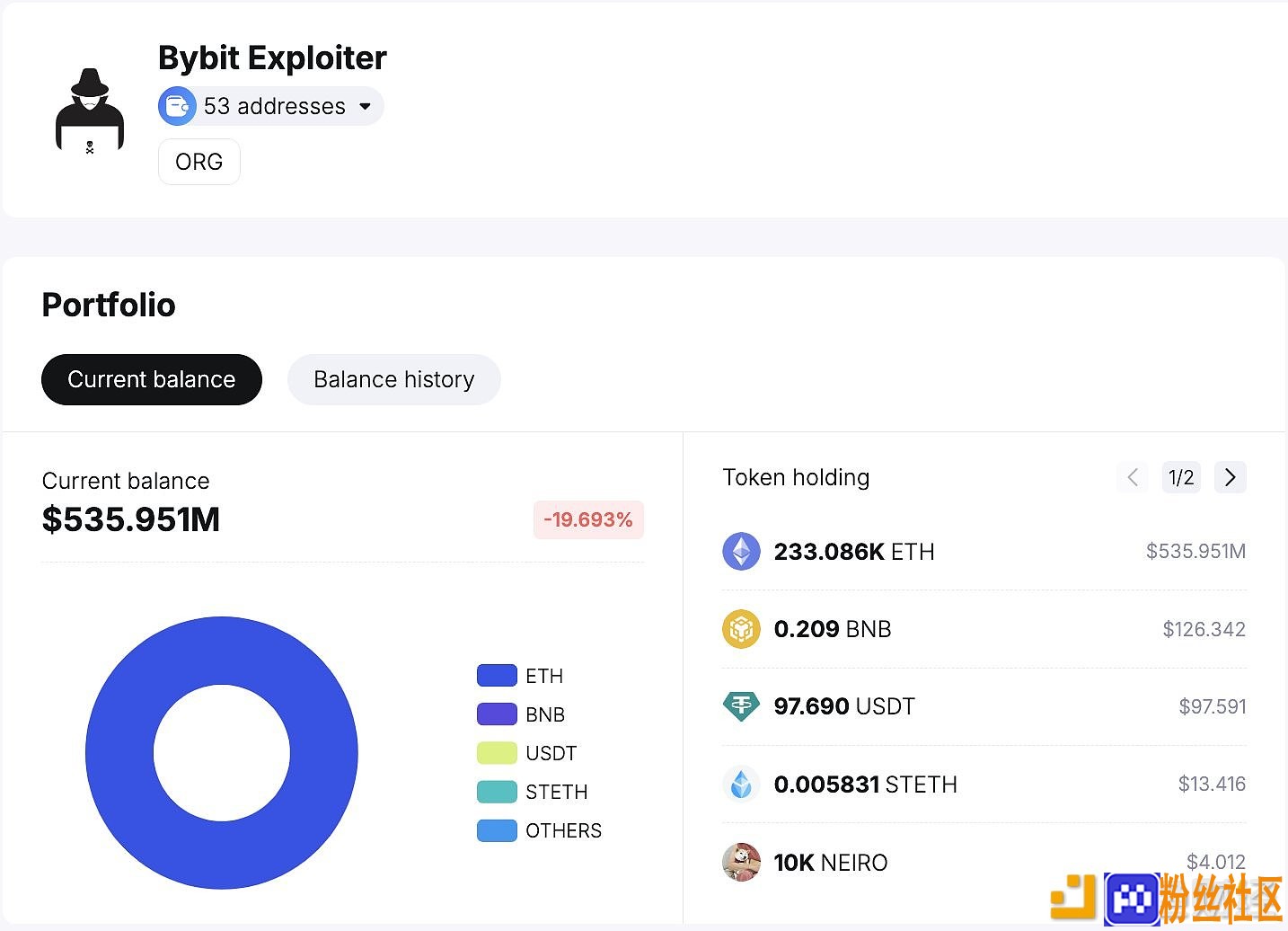Click the USDT Tether icon
The image size is (1288, 931).
[741, 706]
